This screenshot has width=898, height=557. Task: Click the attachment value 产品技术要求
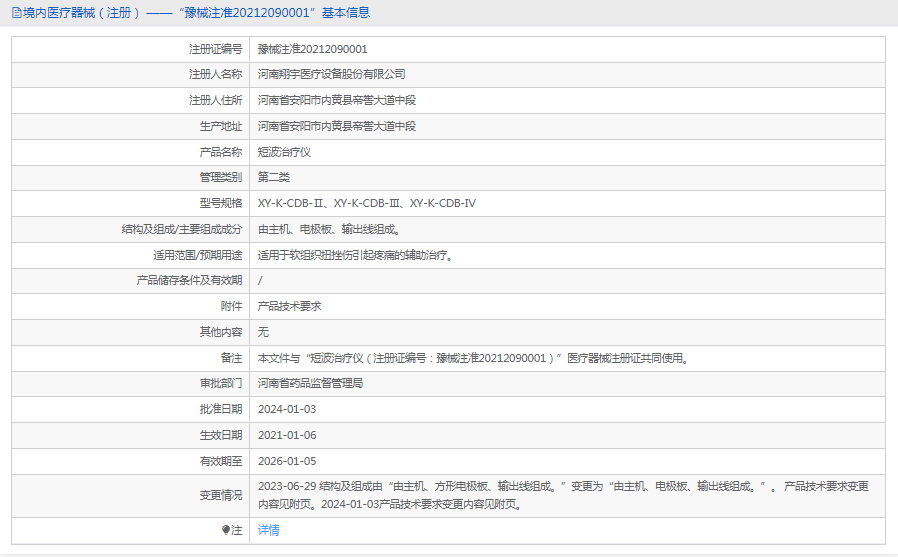click(290, 306)
